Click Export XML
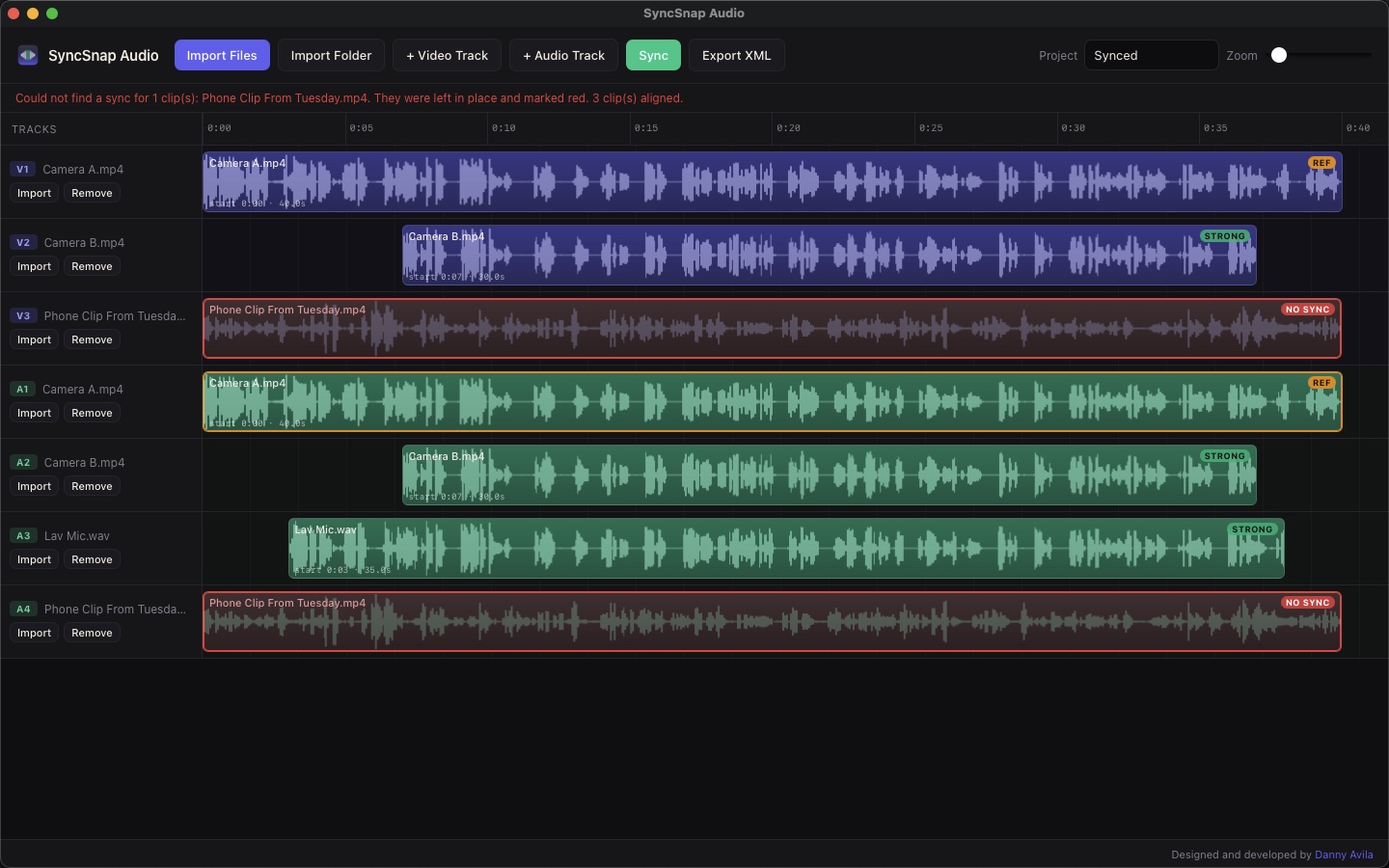The width and height of the screenshot is (1389, 868). coord(736,56)
